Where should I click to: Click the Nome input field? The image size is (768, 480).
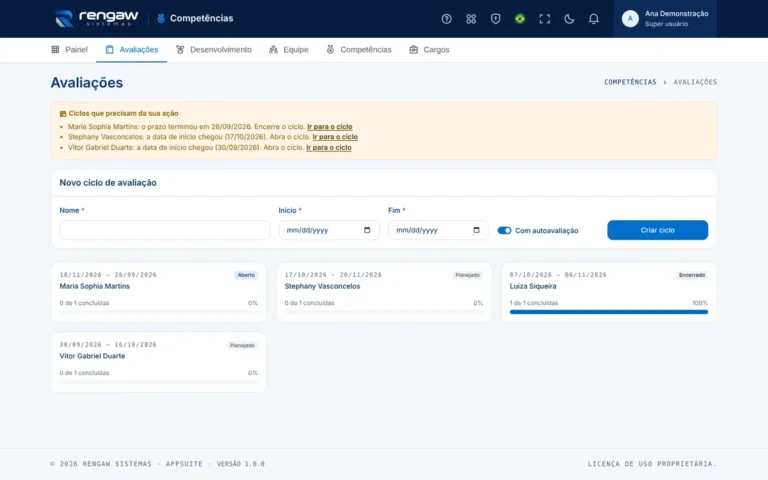[165, 230]
